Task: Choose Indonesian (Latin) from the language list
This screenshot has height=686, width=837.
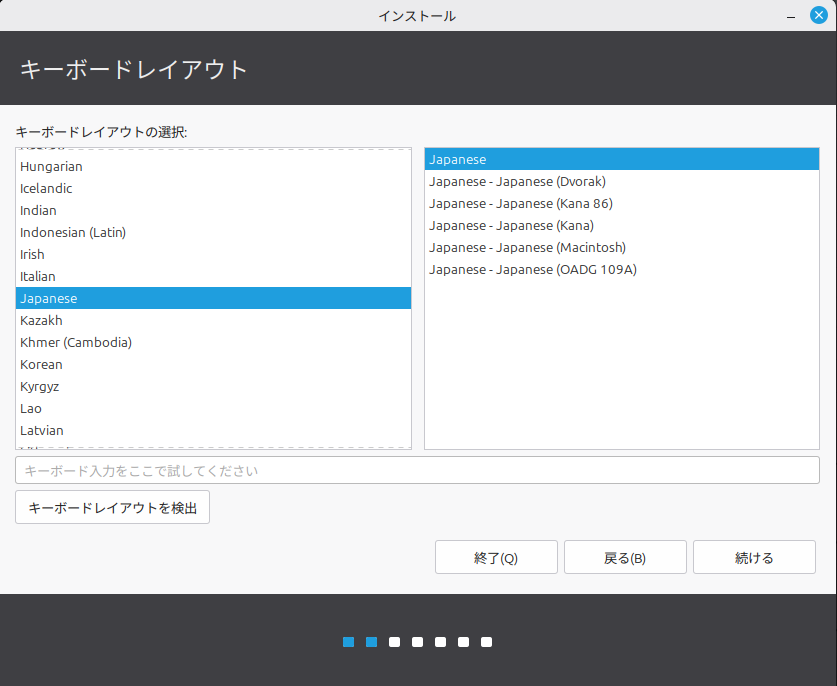Action: click(x=73, y=233)
